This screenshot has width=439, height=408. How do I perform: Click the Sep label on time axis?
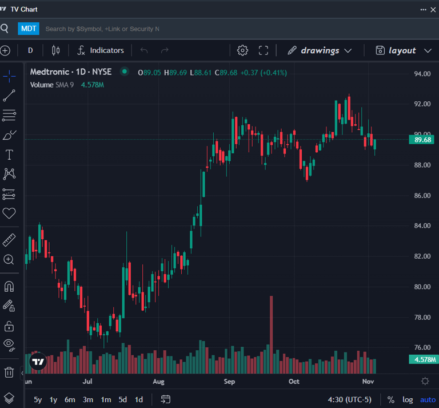(229, 381)
